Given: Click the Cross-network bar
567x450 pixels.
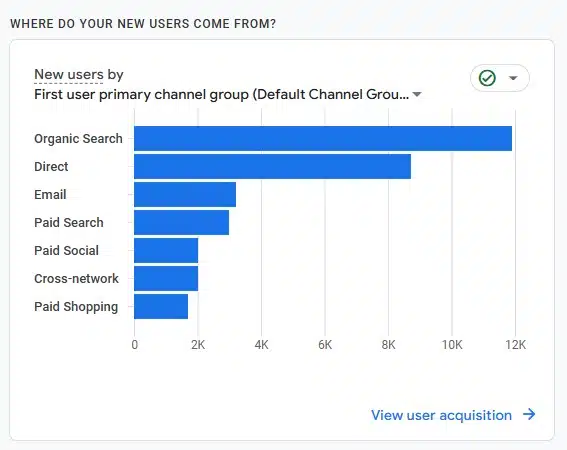Looking at the screenshot, I should click(x=166, y=279).
